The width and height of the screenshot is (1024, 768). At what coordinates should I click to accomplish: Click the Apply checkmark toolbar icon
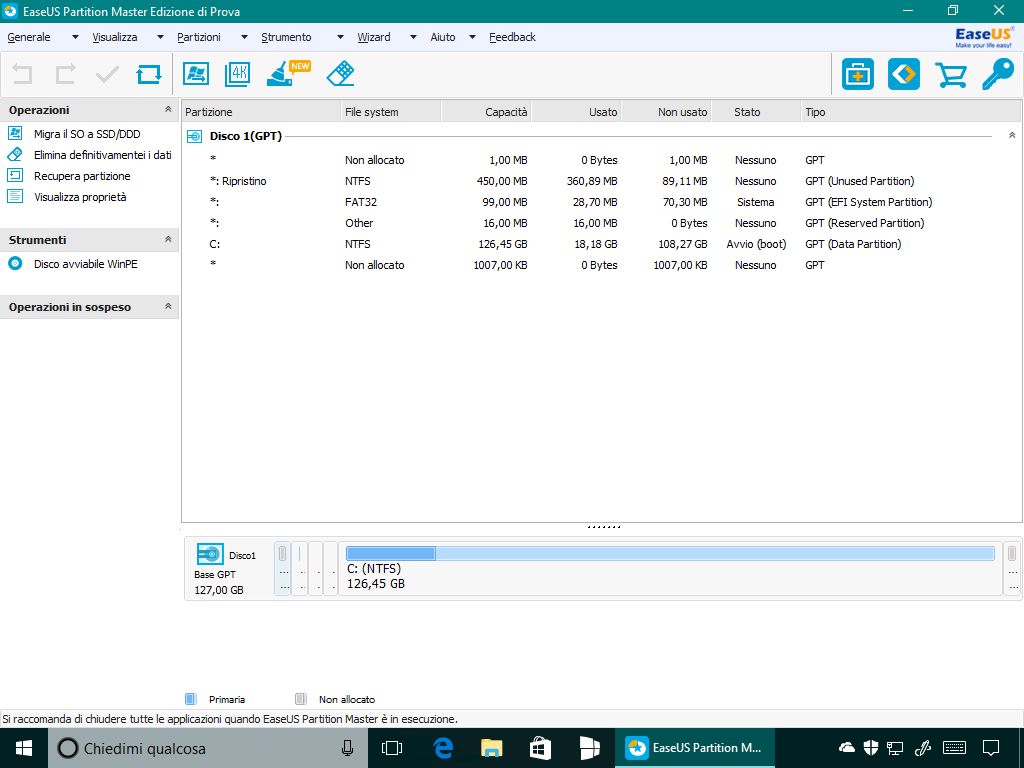click(107, 74)
